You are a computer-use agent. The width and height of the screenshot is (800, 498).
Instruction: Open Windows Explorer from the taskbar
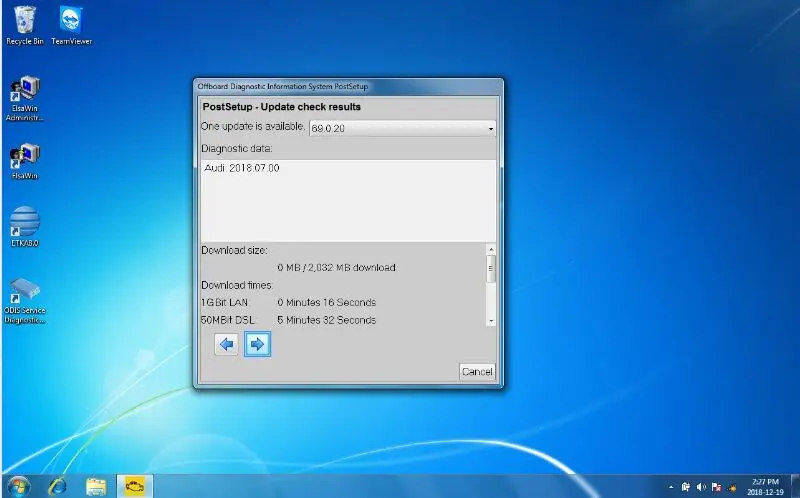(x=96, y=487)
